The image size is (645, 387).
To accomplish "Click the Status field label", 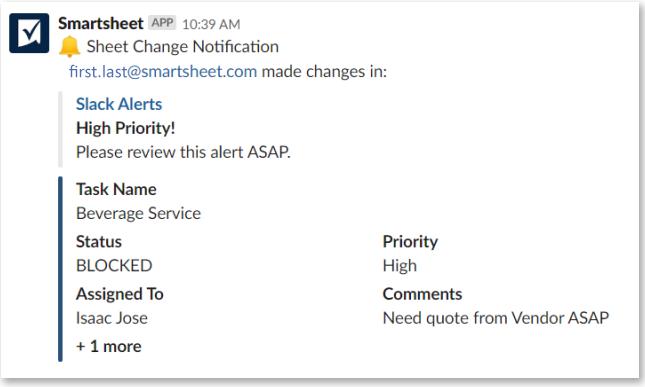I will pyautogui.click(x=99, y=241).
